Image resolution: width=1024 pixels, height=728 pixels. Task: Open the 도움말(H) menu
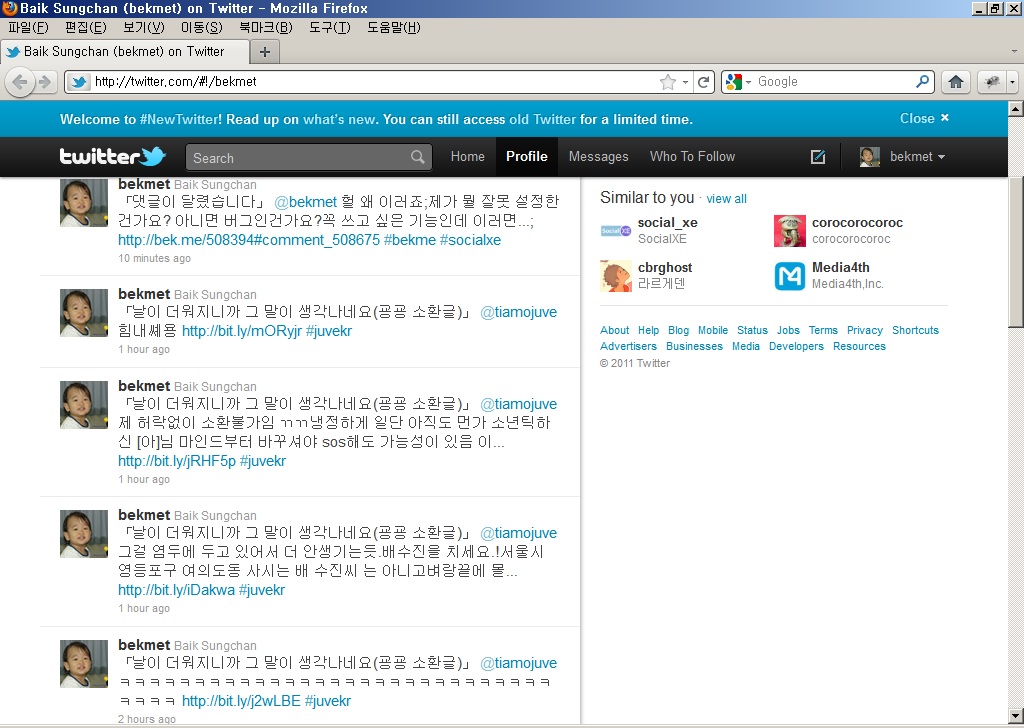point(394,27)
